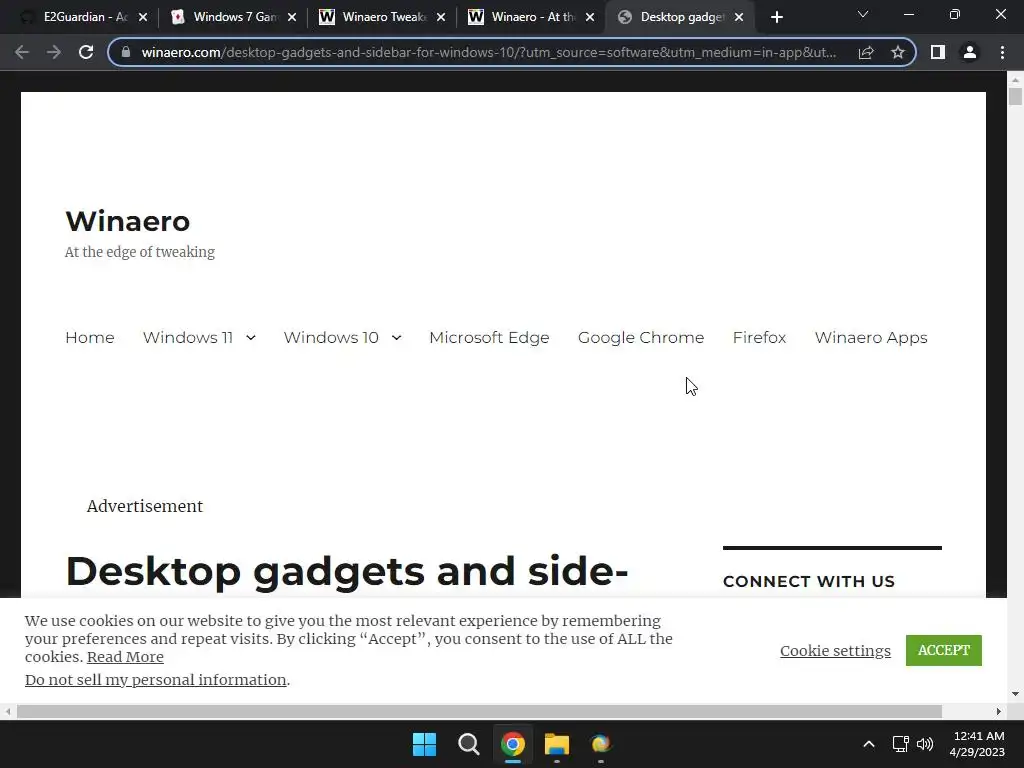Viewport: 1024px width, 768px height.
Task: Expand Windows 11 submenu chevron
Action: 251,338
